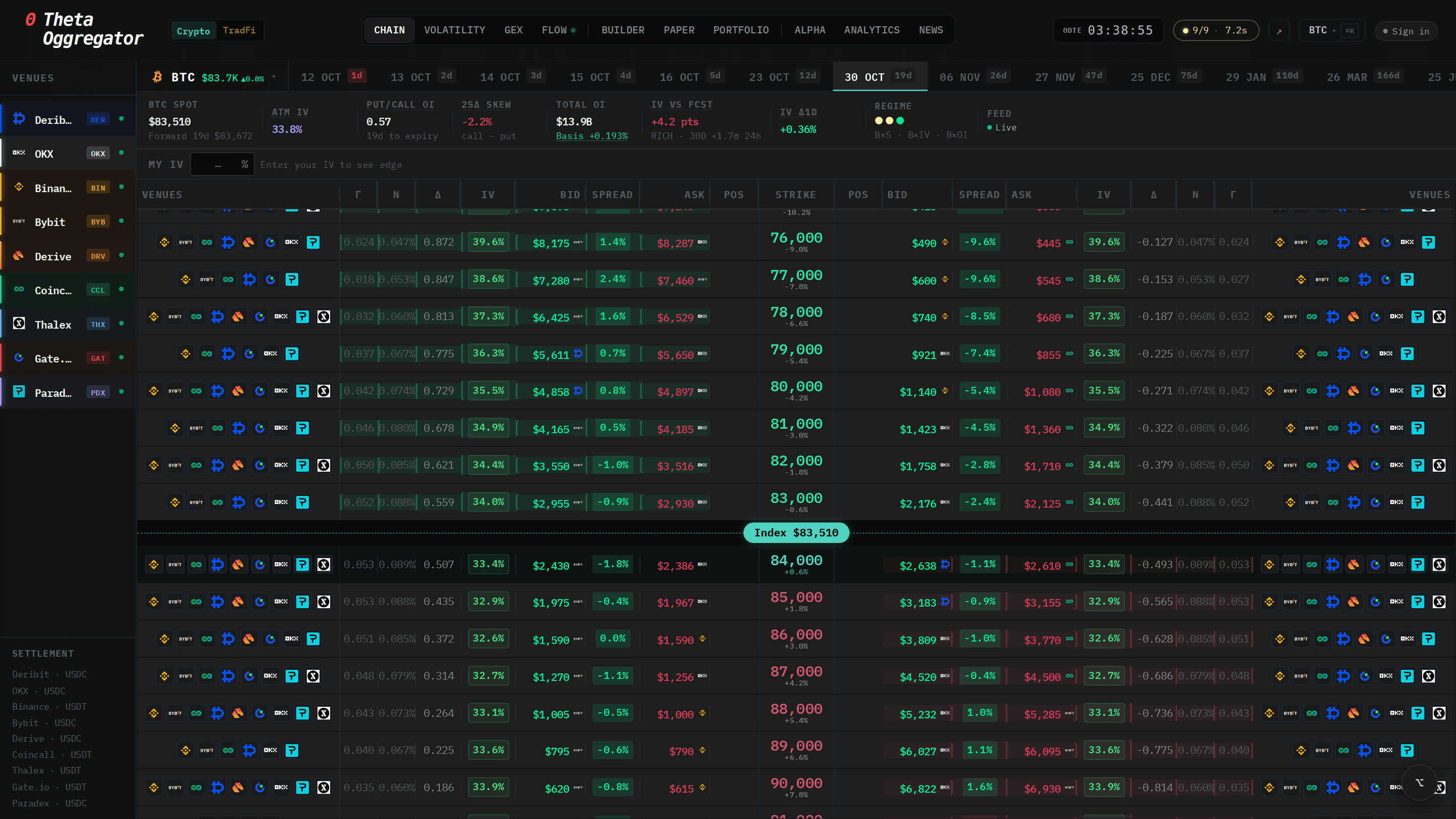The width and height of the screenshot is (1456, 819).
Task: Click the $6,930 put ask price
Action: click(1042, 789)
